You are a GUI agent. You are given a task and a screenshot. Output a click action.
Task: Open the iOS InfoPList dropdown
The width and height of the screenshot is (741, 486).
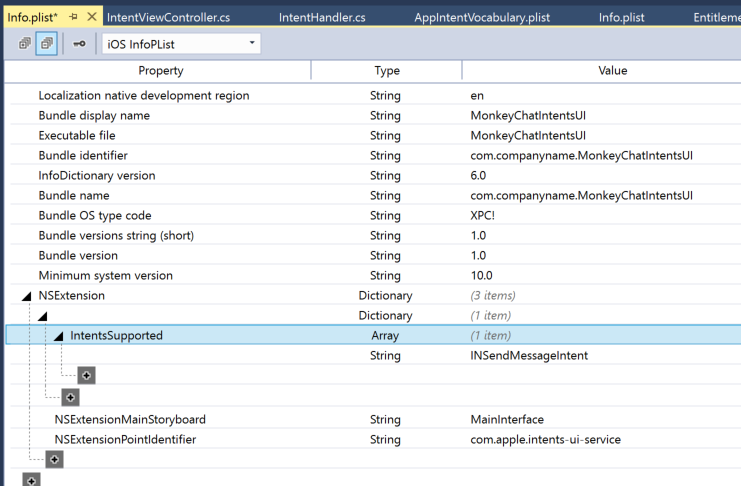click(x=181, y=44)
